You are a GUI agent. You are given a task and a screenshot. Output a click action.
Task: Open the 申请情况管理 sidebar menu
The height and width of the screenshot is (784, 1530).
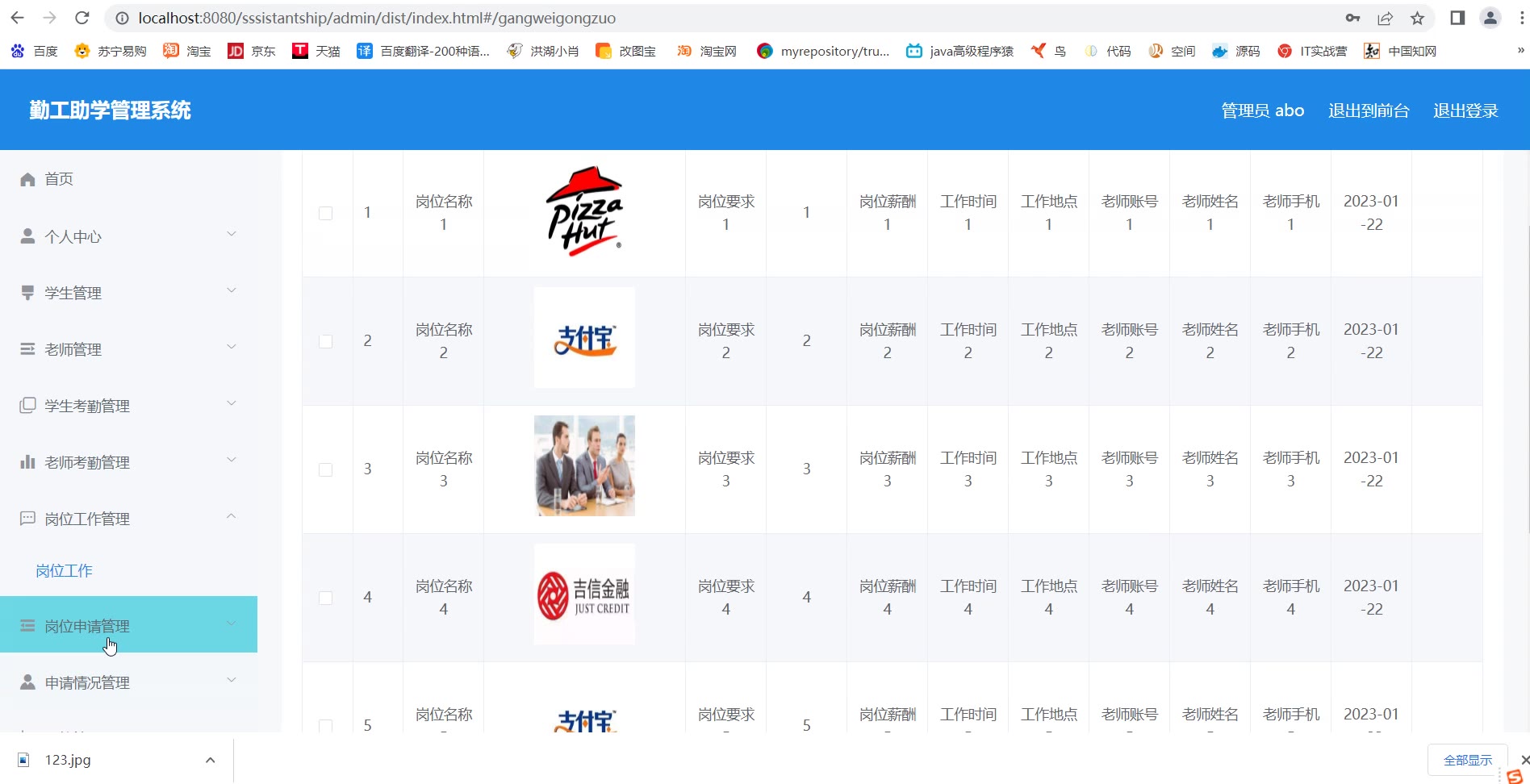[129, 682]
